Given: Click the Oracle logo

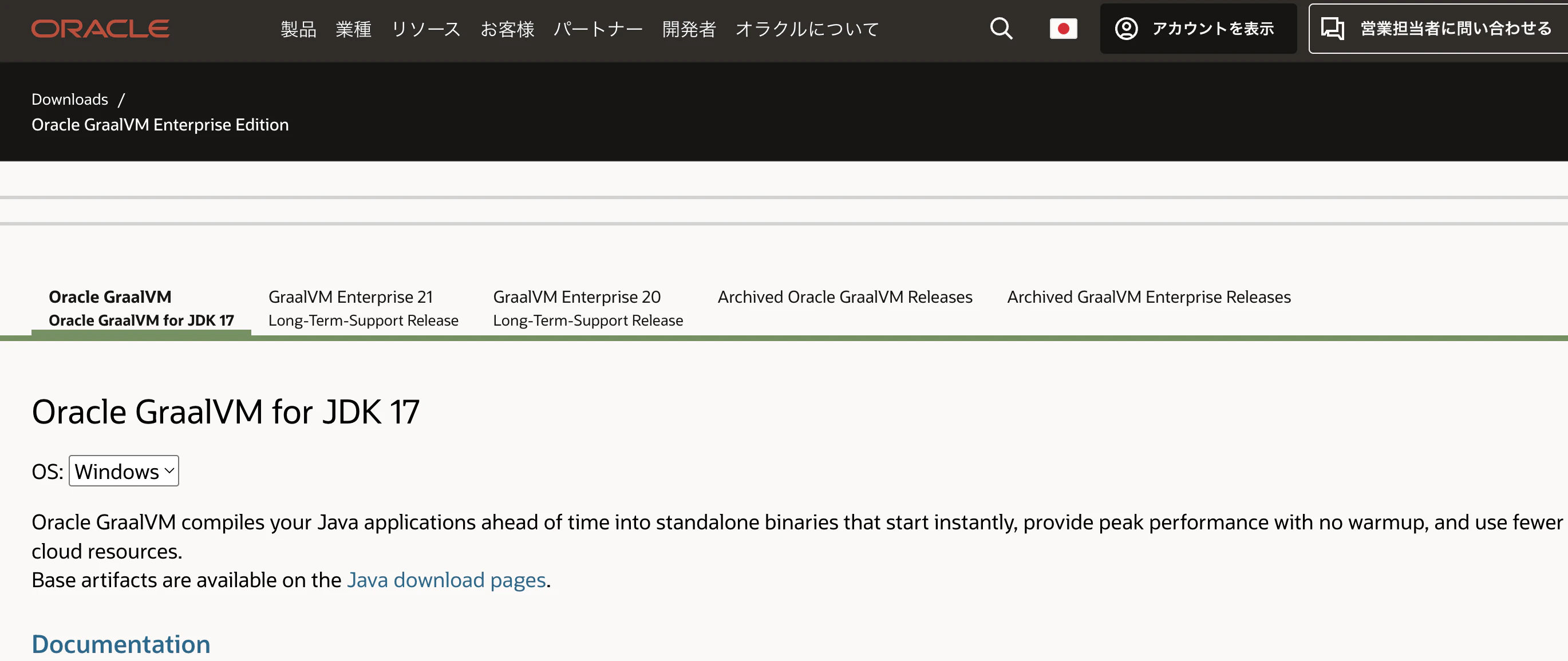Looking at the screenshot, I should pyautogui.click(x=100, y=29).
